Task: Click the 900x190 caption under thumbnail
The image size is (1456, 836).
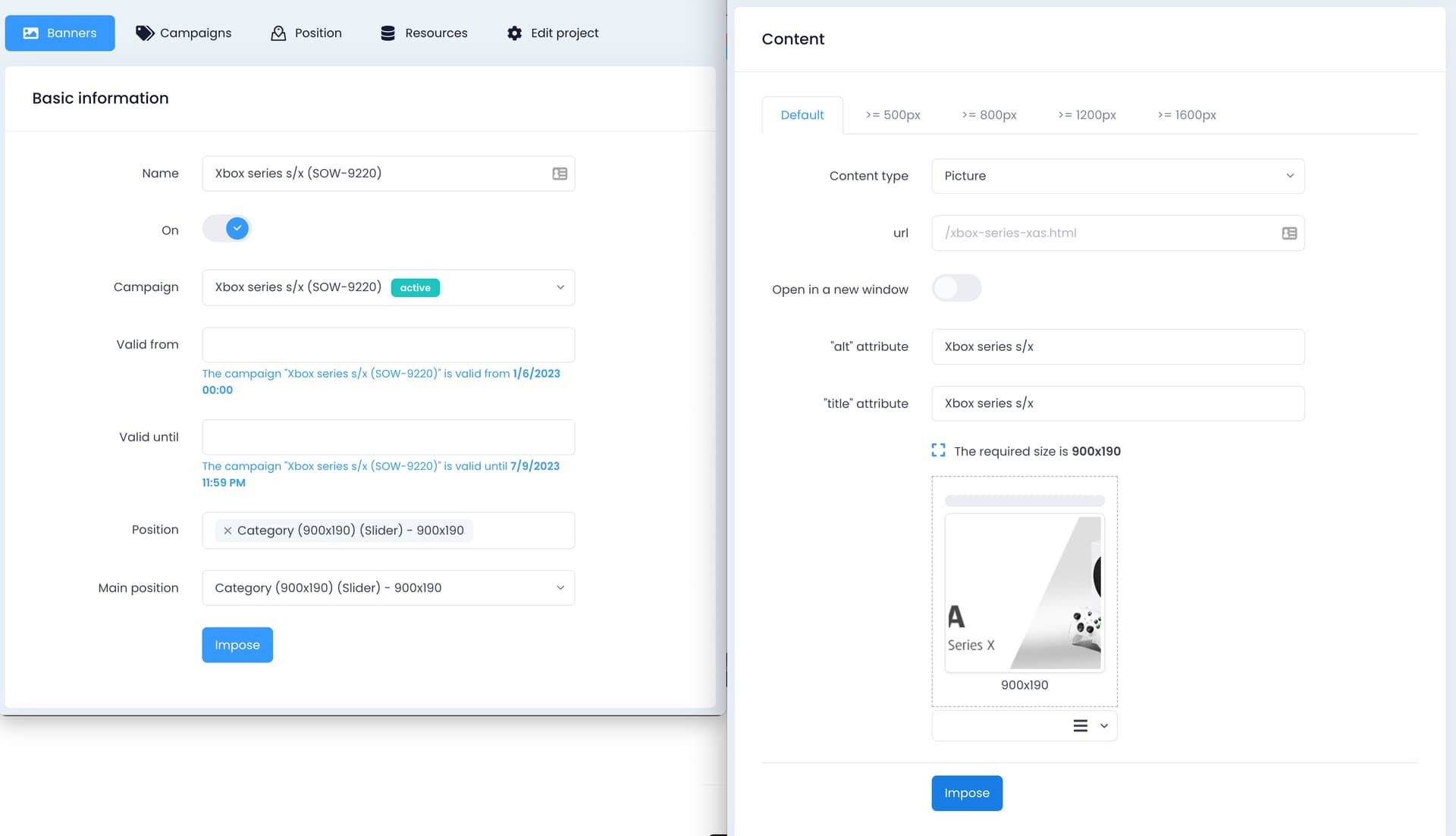Action: click(1025, 685)
